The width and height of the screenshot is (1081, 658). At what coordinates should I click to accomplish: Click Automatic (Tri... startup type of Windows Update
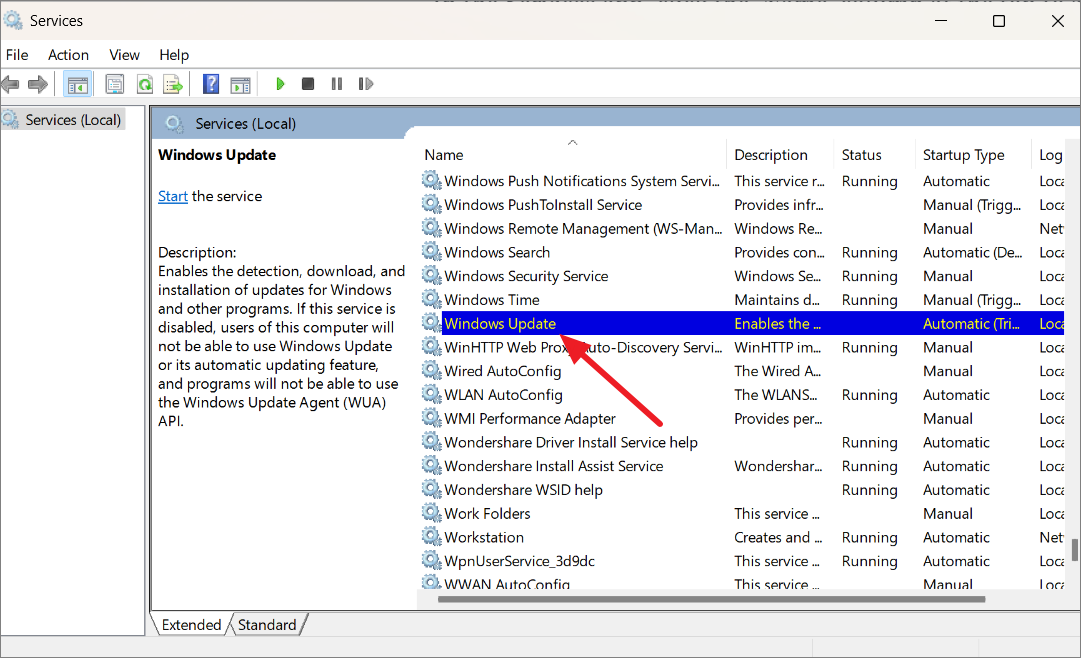point(971,323)
